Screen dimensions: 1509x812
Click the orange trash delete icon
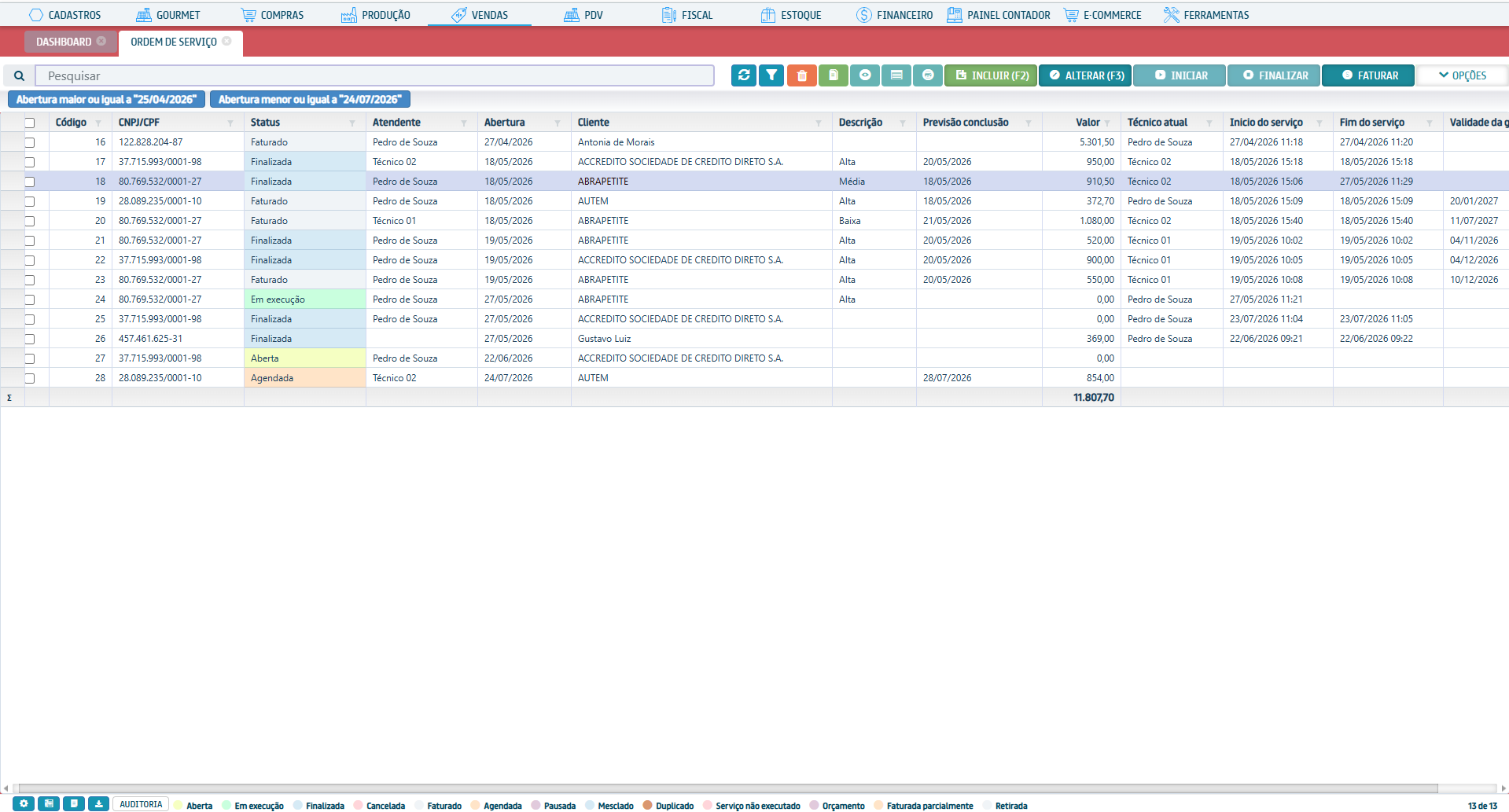coord(801,75)
